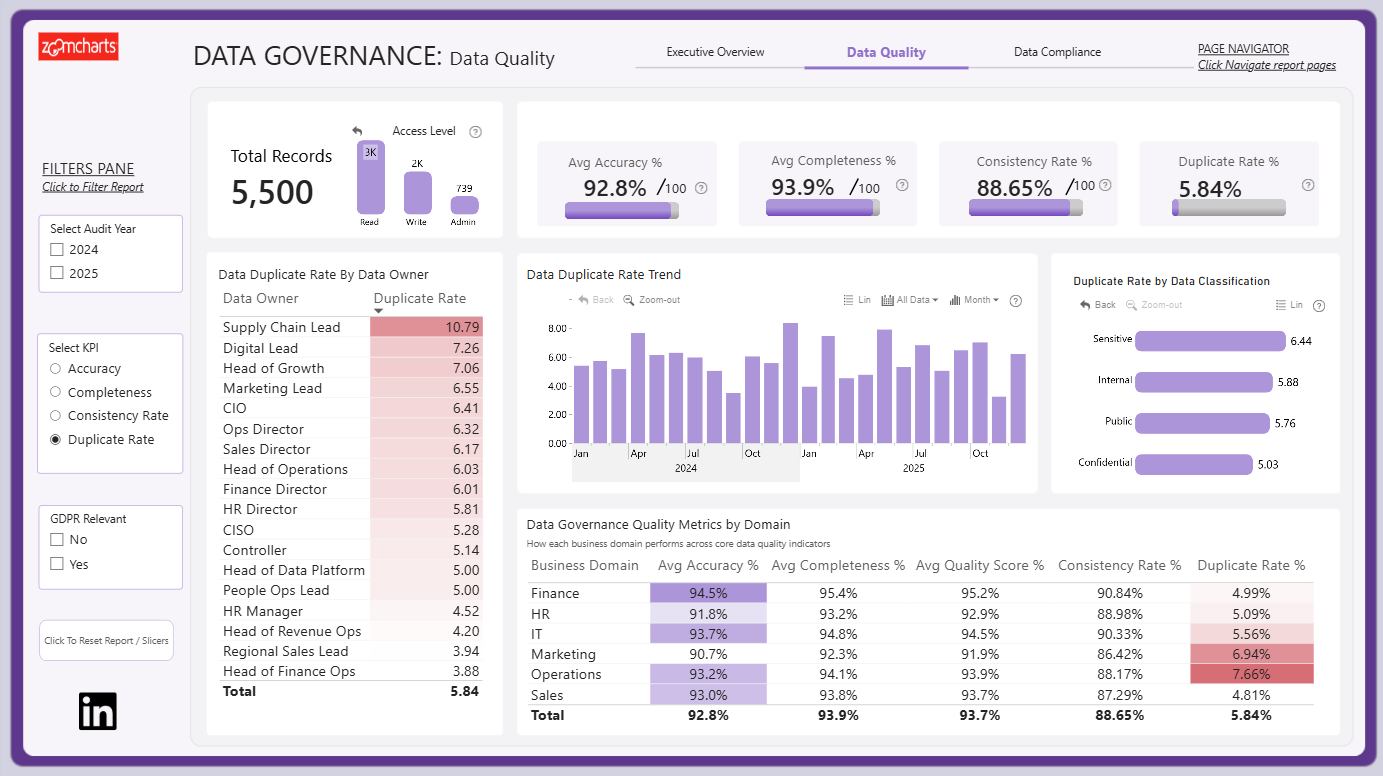Click the Reset Report / Slicers button
The height and width of the screenshot is (776, 1383).
[x=106, y=640]
